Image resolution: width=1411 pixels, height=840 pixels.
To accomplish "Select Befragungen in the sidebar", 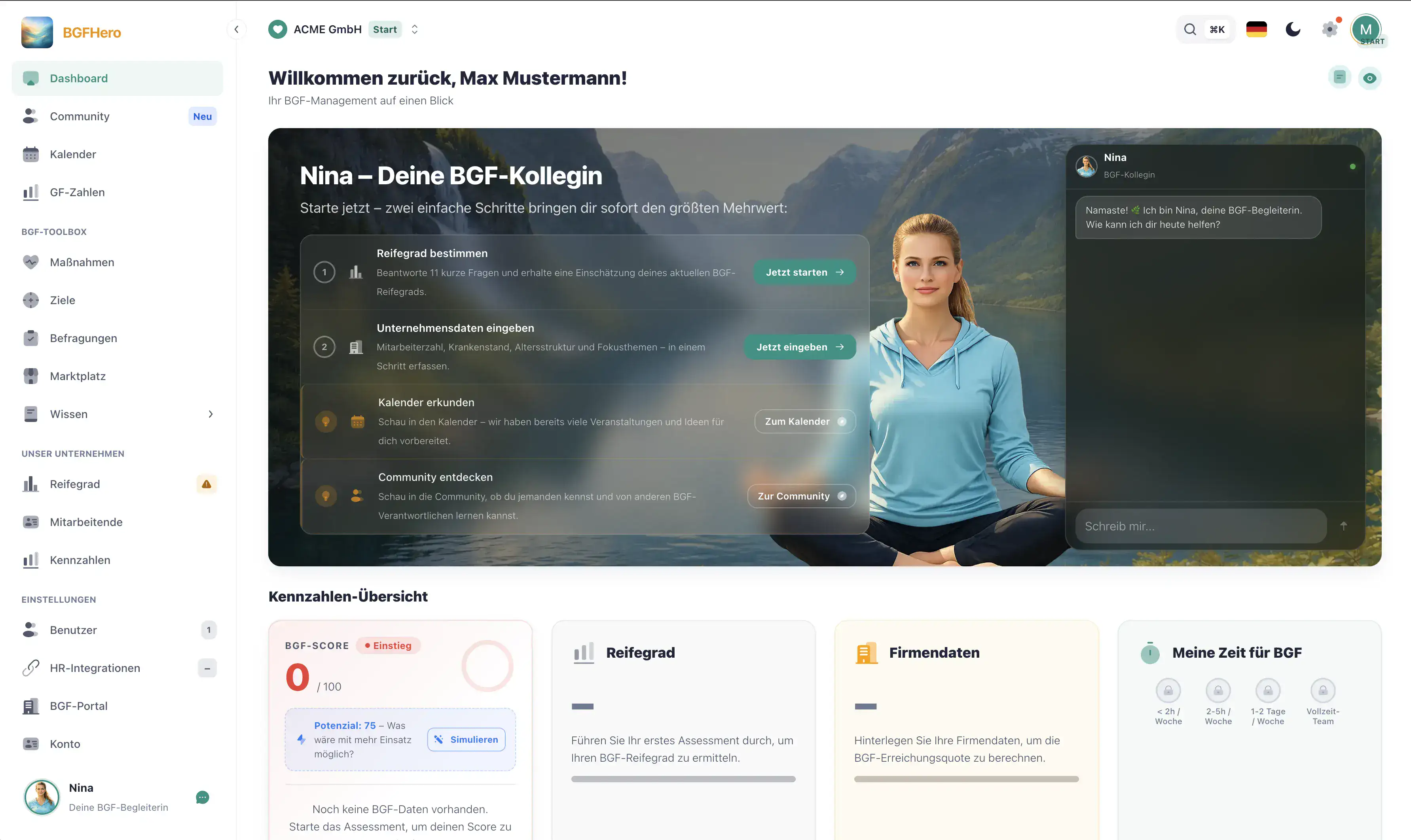I will [x=83, y=338].
